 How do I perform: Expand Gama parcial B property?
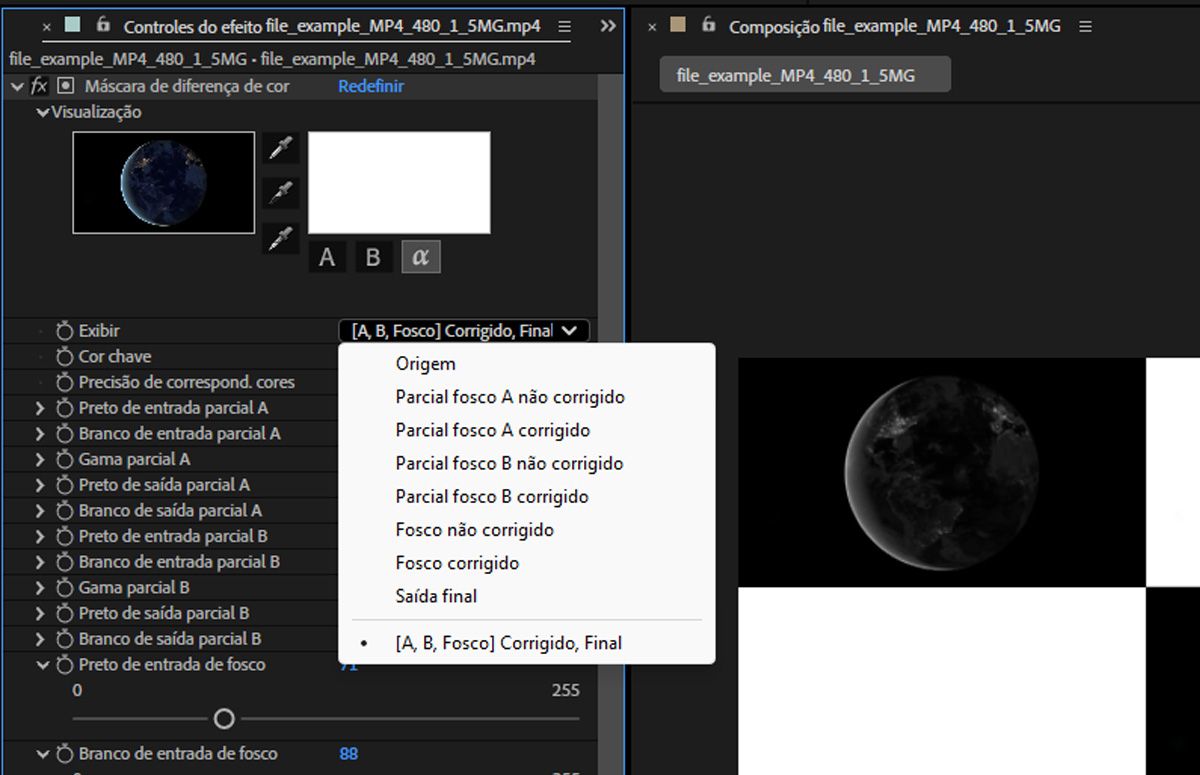[41, 587]
